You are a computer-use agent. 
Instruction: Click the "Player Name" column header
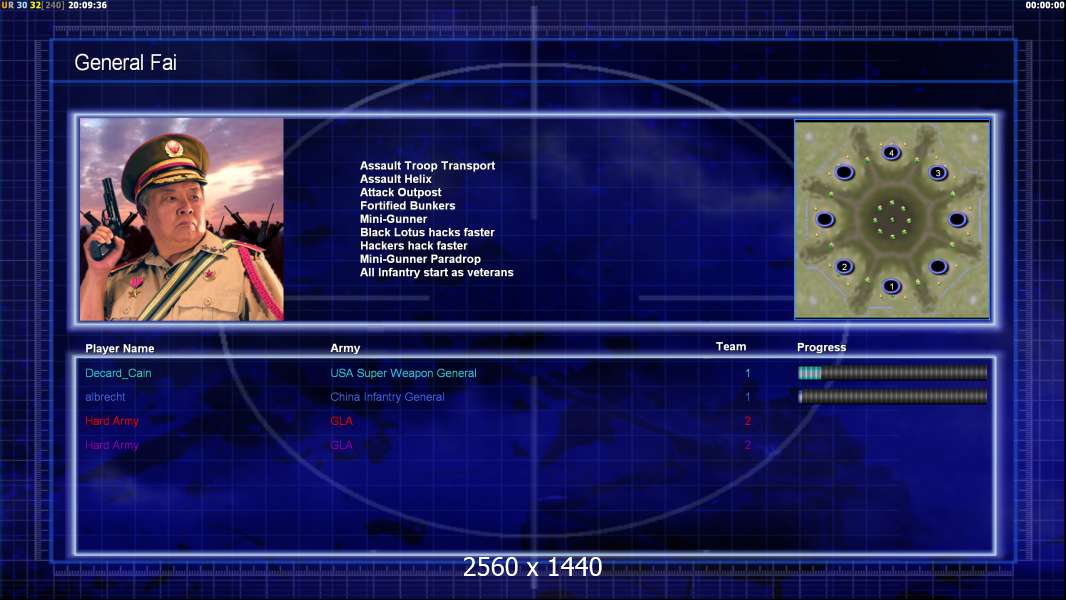point(120,349)
